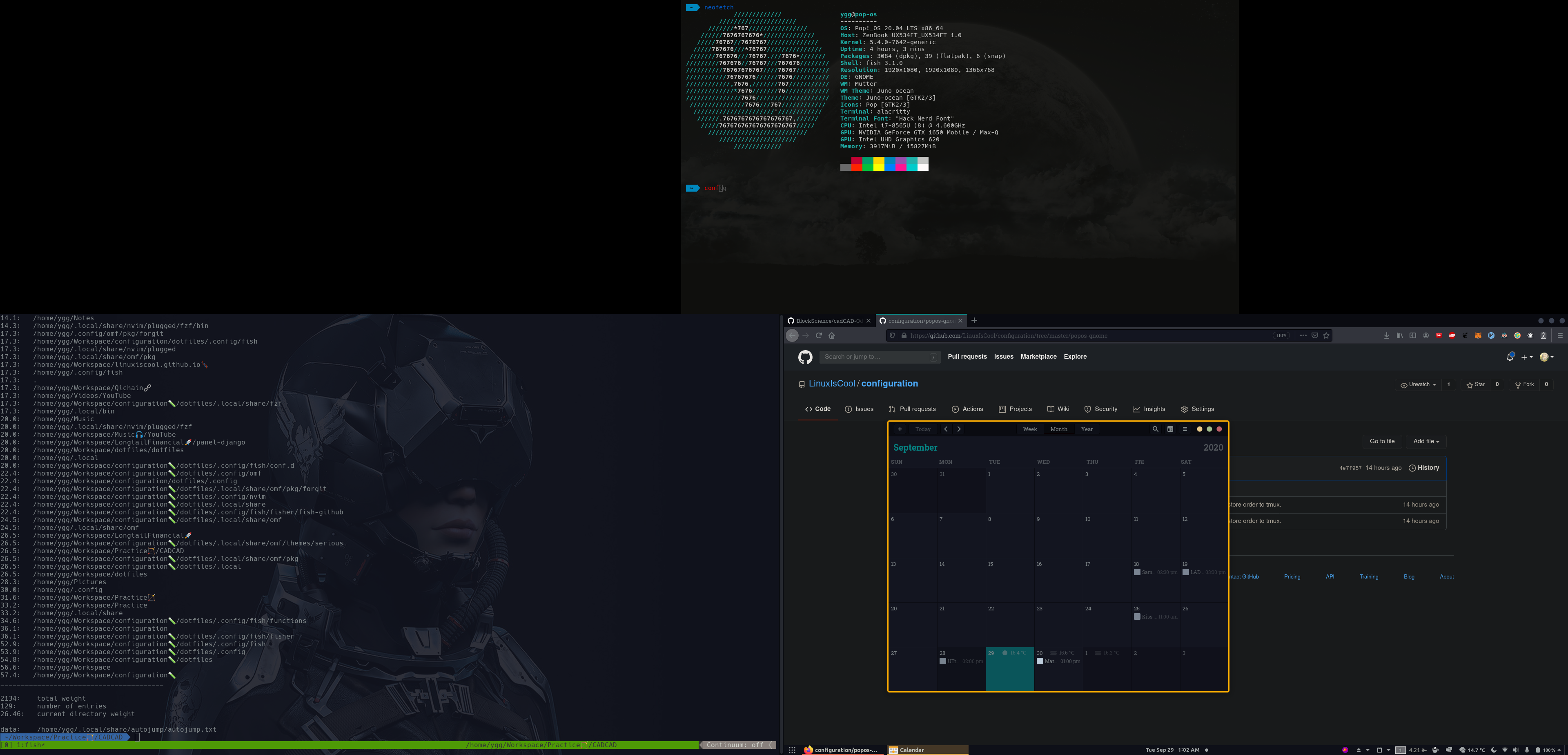Star the configuration repository

(1475, 385)
